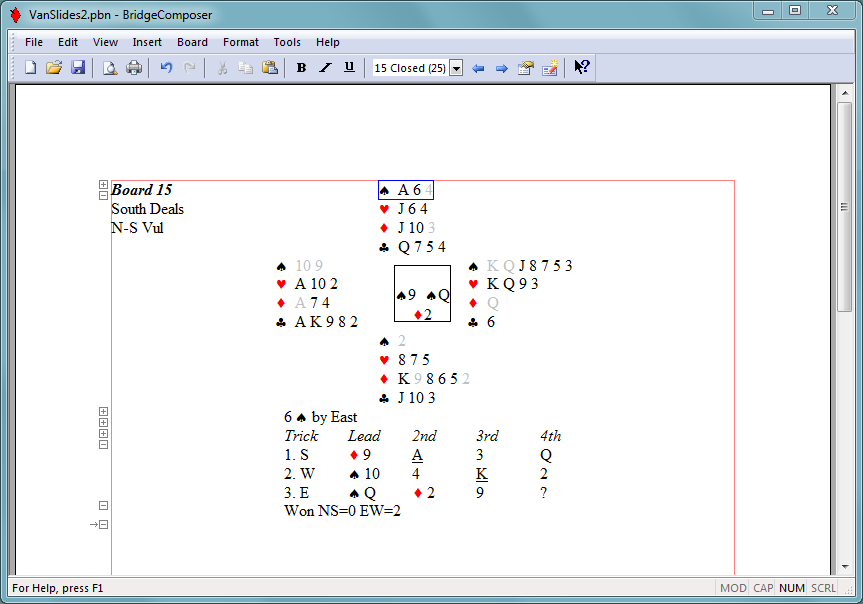Open the Format menu
Viewport: 863px width, 604px height.
pyautogui.click(x=240, y=42)
